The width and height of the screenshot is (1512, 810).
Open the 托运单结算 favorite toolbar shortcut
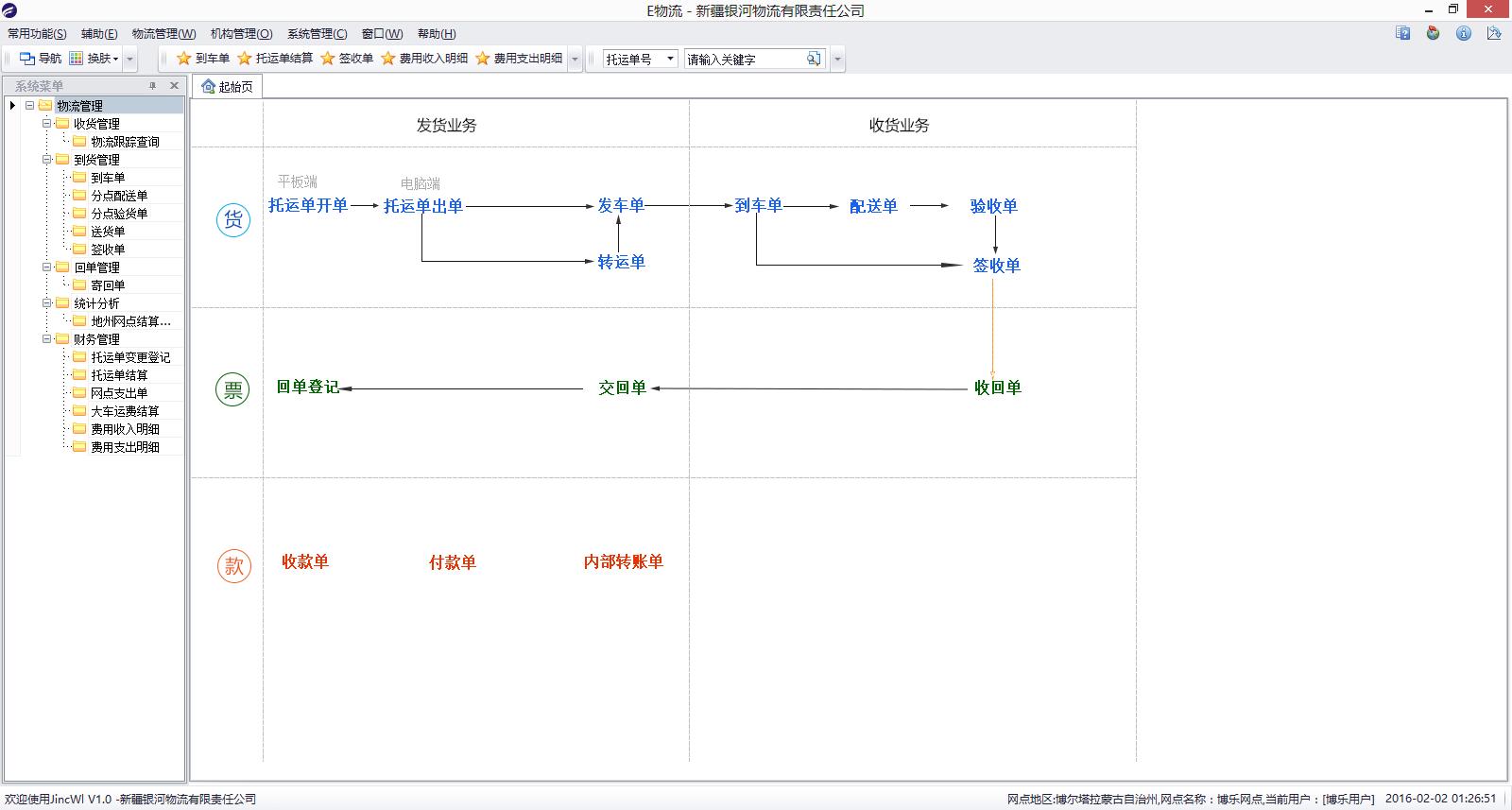click(275, 59)
